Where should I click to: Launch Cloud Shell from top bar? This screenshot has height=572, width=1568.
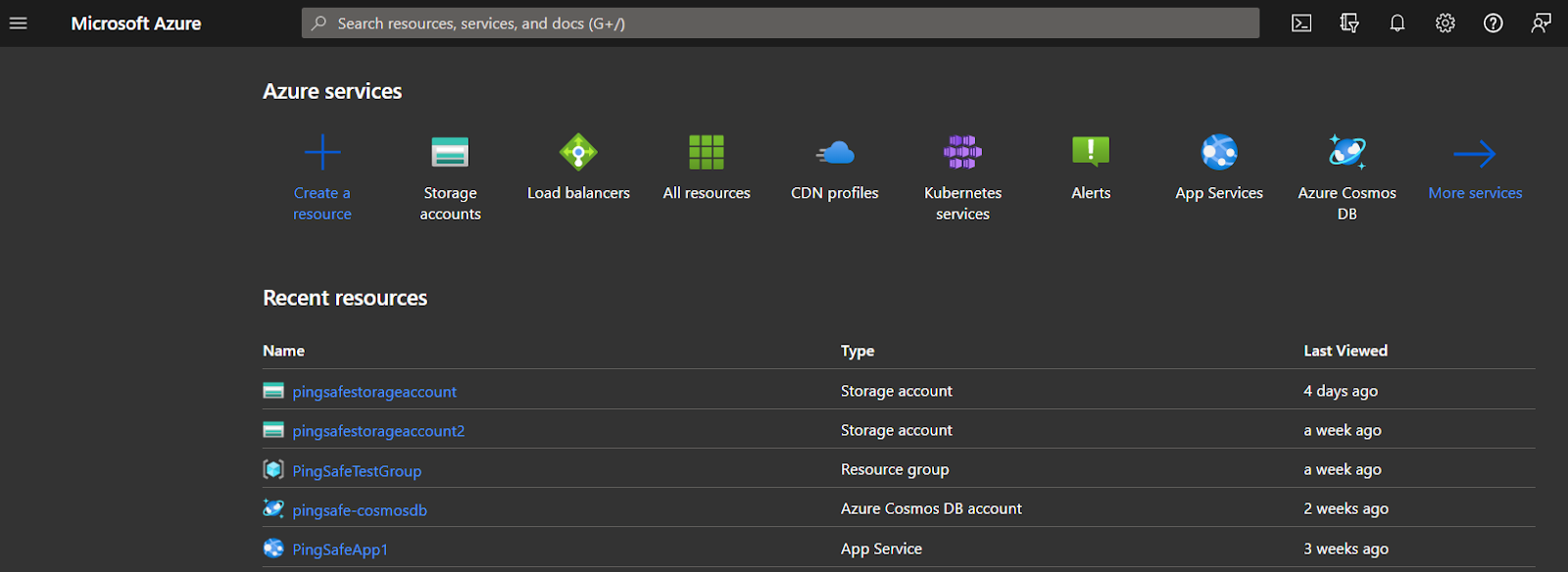pos(1301,24)
